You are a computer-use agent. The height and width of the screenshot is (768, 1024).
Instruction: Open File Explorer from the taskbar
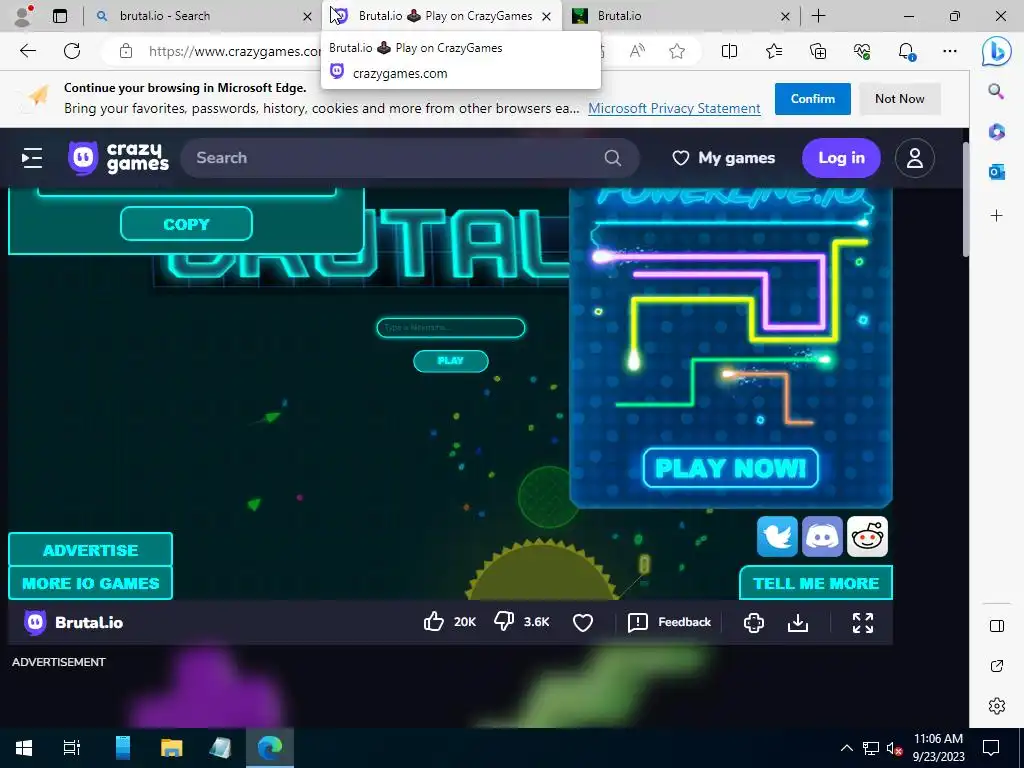(x=172, y=747)
